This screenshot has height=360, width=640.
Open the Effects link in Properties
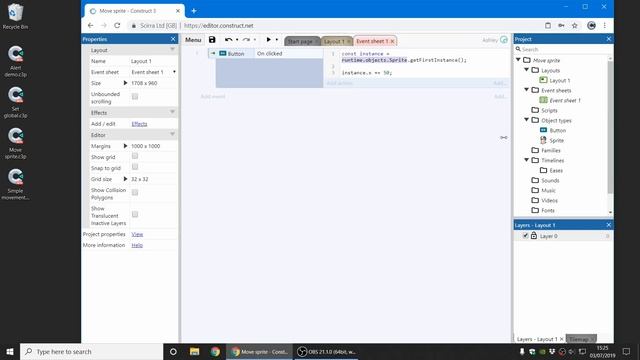139,124
